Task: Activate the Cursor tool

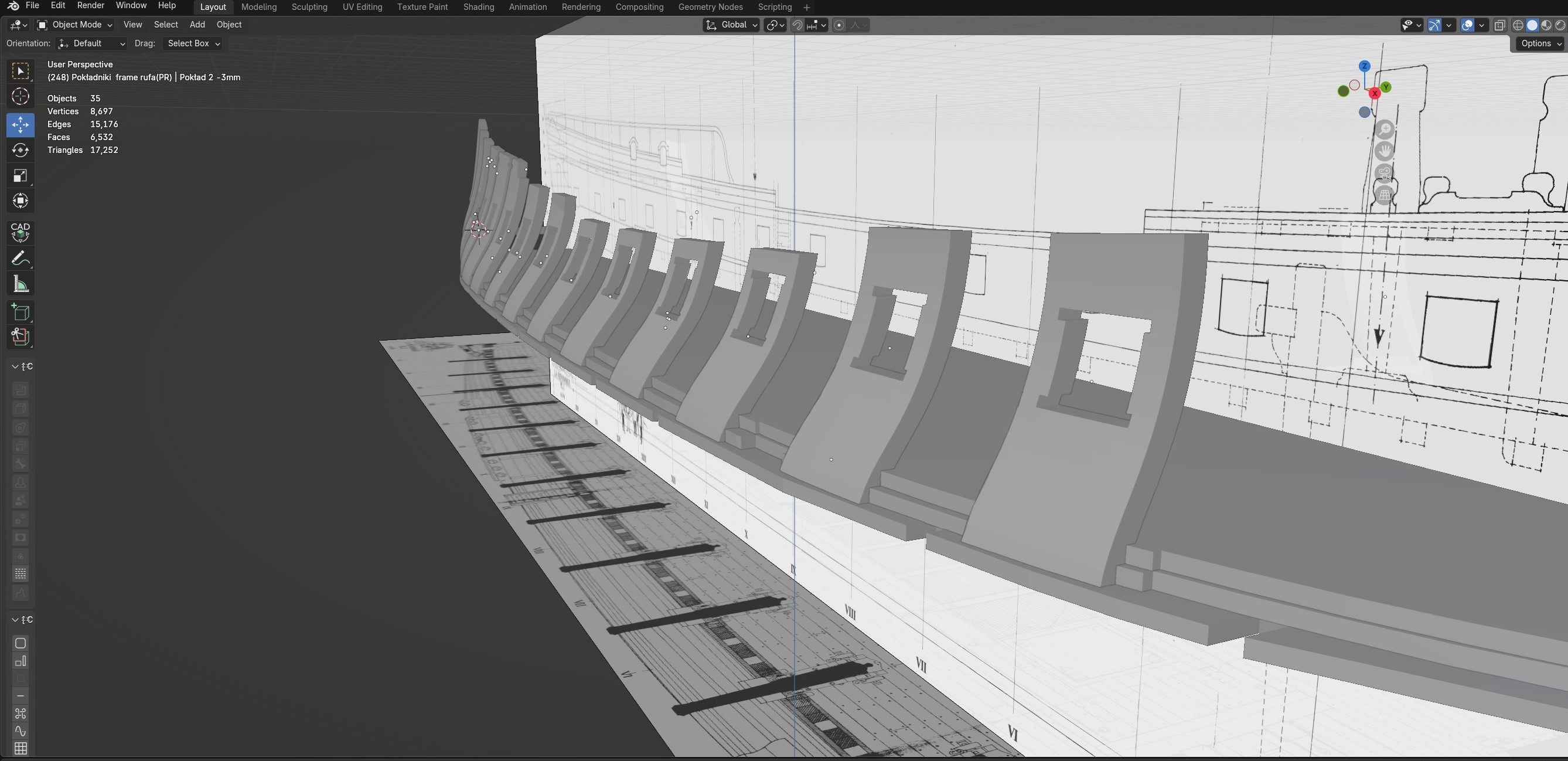Action: coord(20,97)
